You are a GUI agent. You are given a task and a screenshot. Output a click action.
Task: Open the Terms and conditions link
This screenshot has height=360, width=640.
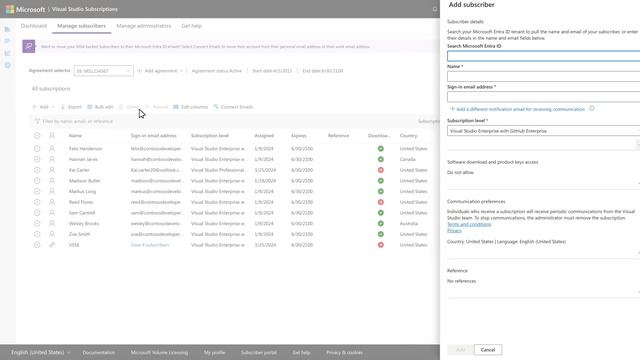pos(469,224)
